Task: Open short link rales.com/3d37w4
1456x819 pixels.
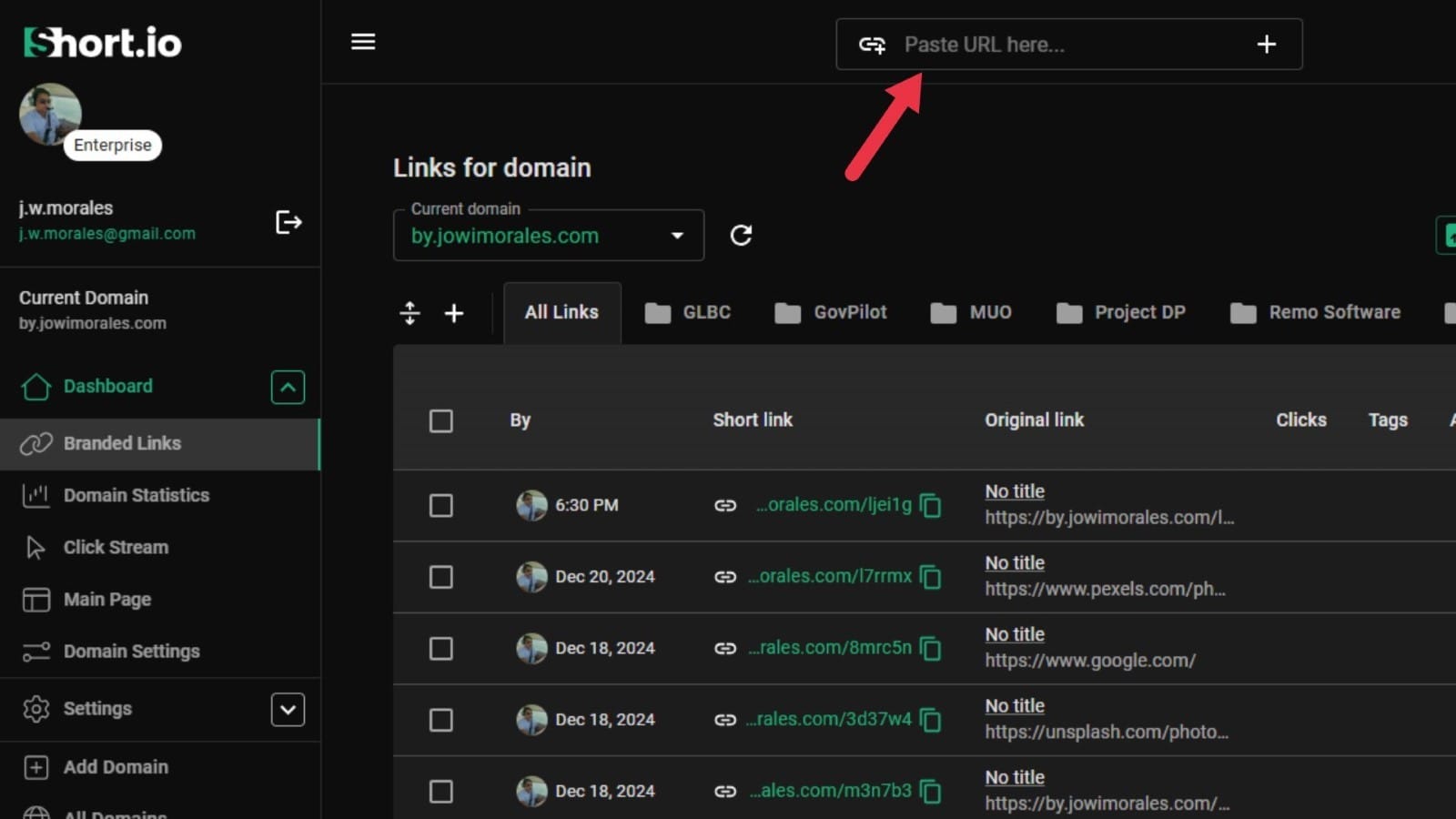Action: coord(829,720)
